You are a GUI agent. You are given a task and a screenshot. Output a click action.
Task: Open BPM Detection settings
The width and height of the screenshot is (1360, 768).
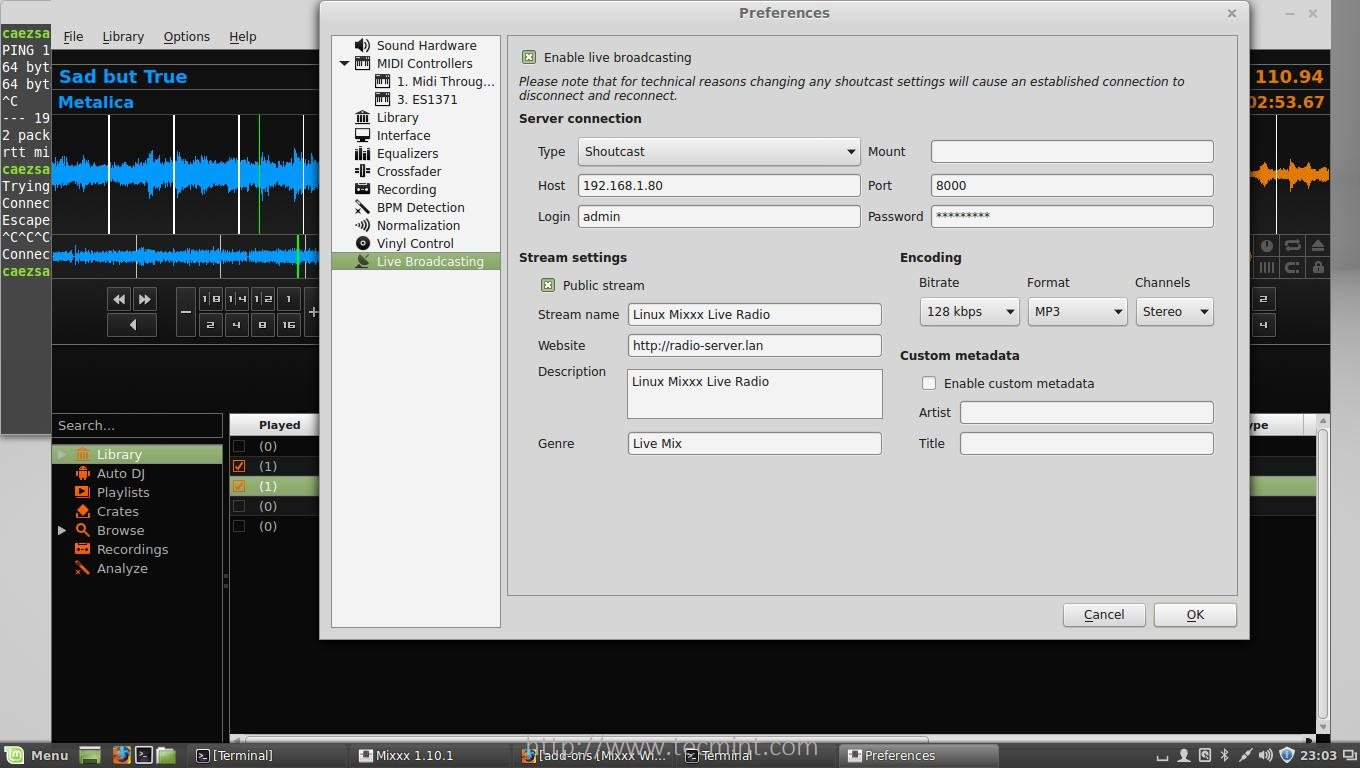pyautogui.click(x=419, y=207)
